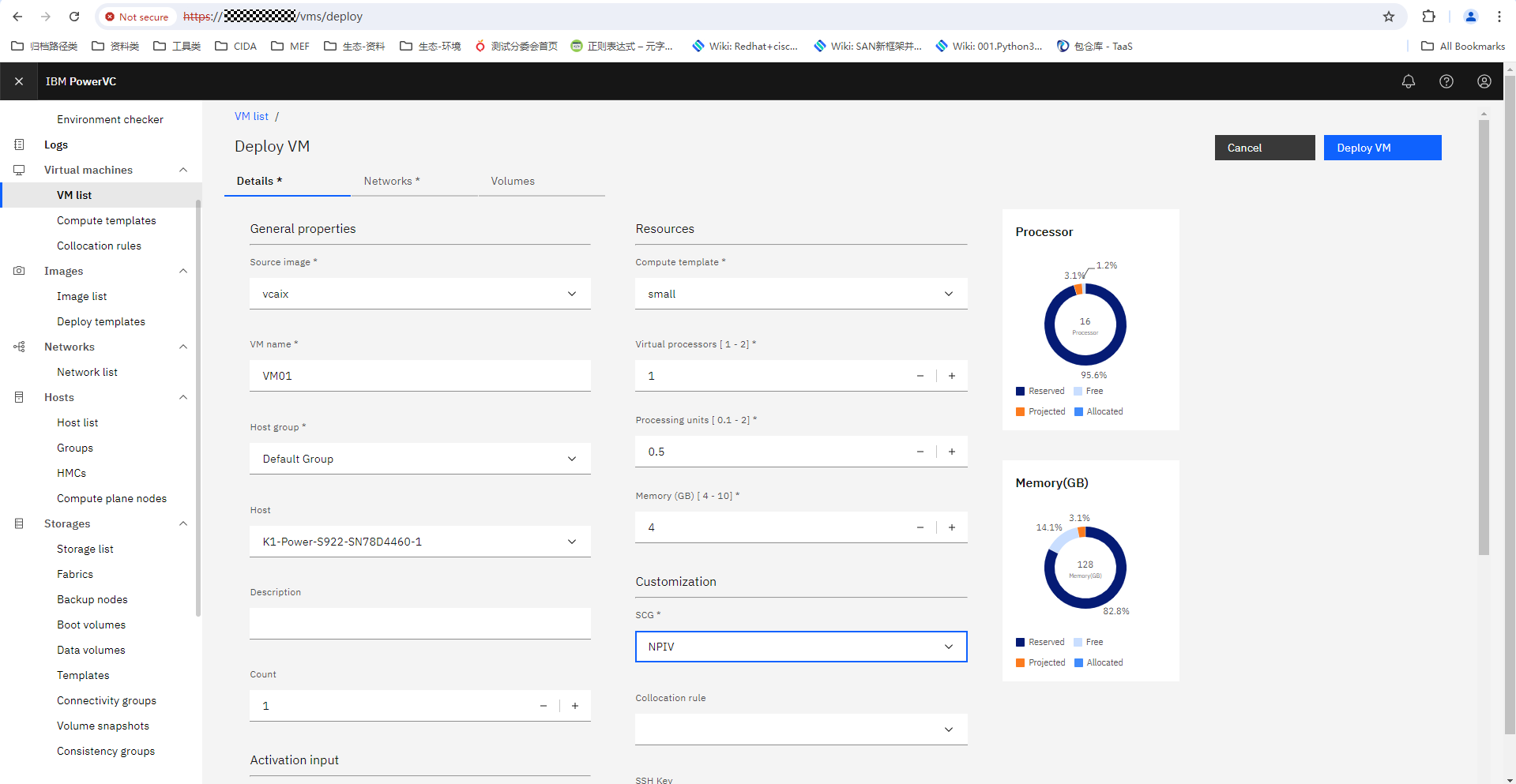Open the CIDA bookmarks folder
The width and height of the screenshot is (1516, 784).
235,46
